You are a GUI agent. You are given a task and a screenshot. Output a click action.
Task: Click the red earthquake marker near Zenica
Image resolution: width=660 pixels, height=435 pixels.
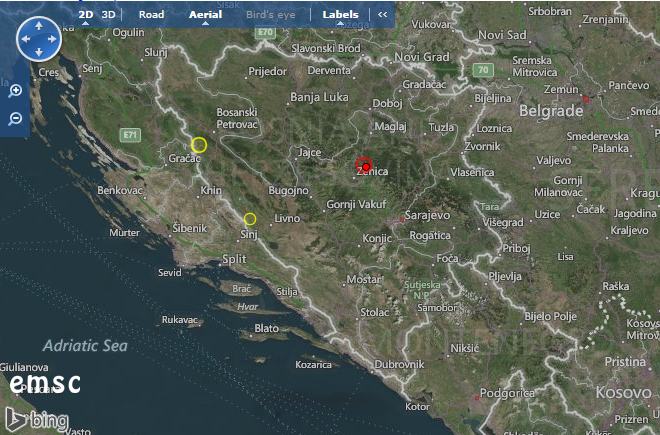[364, 165]
